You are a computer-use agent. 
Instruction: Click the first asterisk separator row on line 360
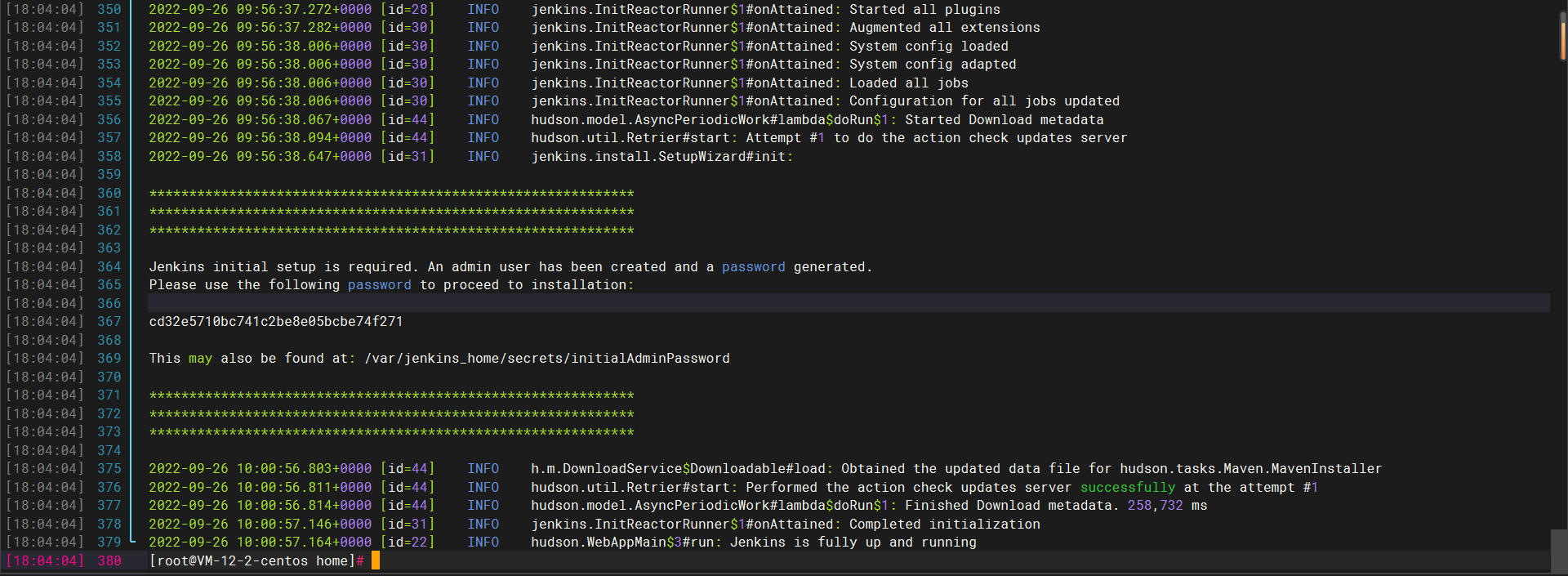pyautogui.click(x=391, y=194)
